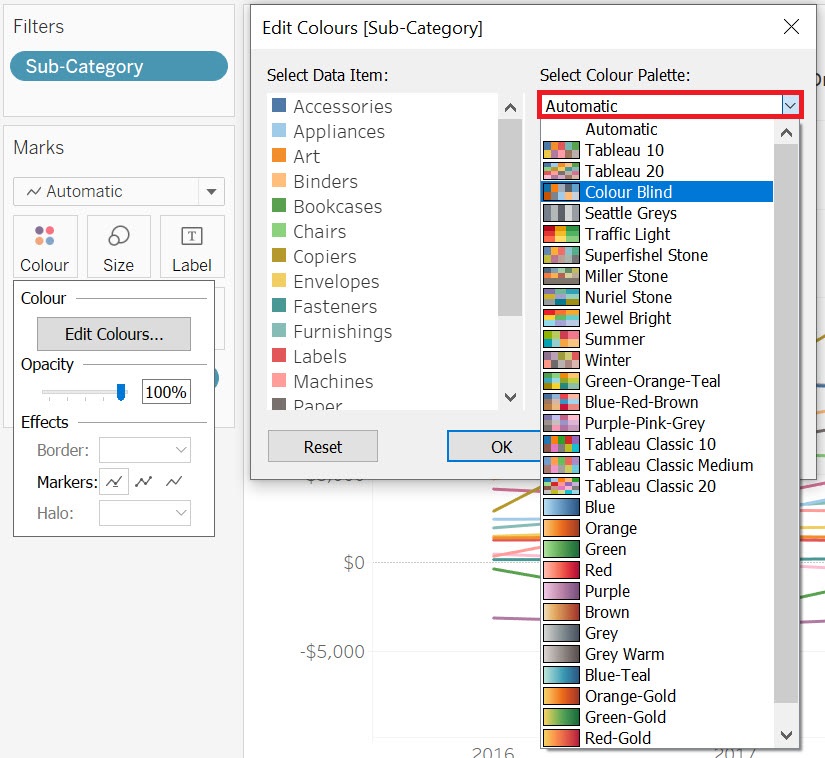
Task: Choose the Tableau 10 palette
Action: [657, 150]
